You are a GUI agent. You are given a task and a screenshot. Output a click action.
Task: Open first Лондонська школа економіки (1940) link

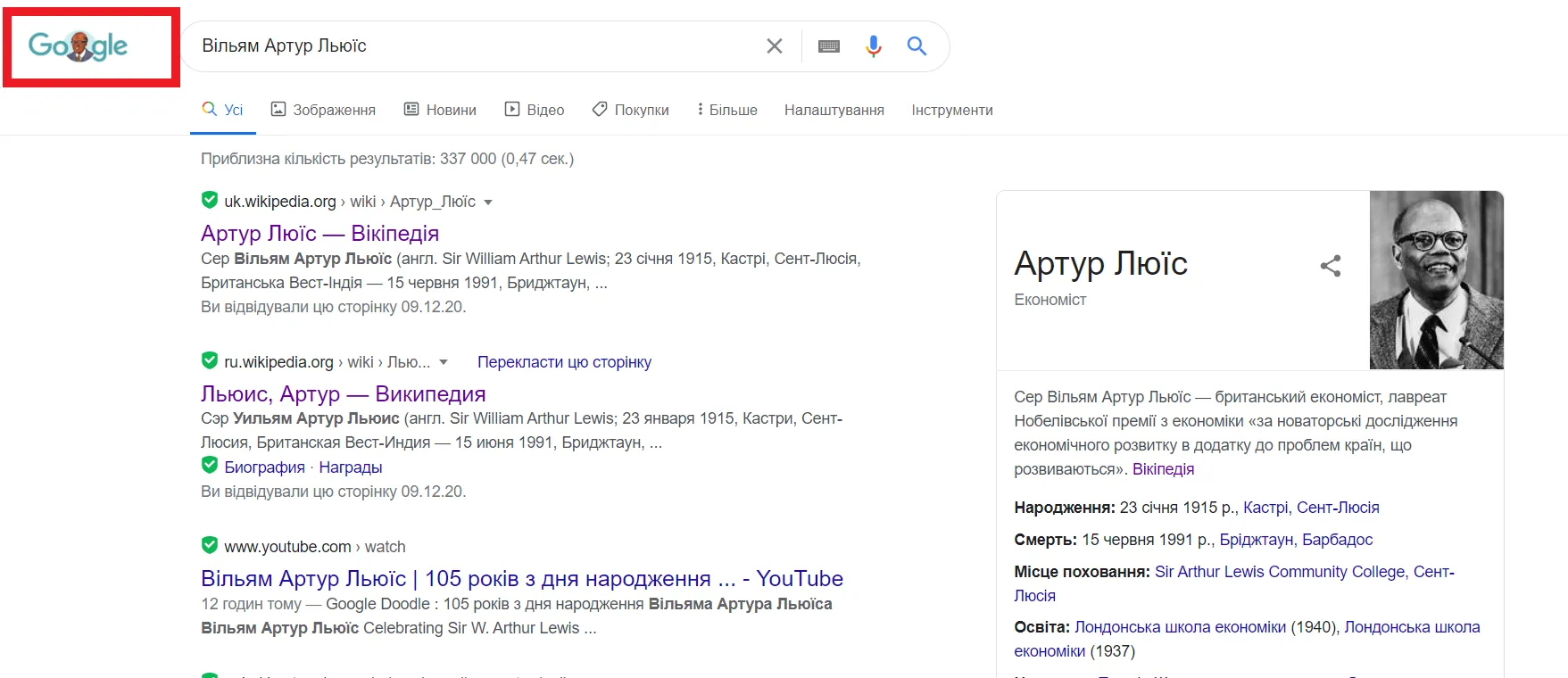pyautogui.click(x=1181, y=627)
